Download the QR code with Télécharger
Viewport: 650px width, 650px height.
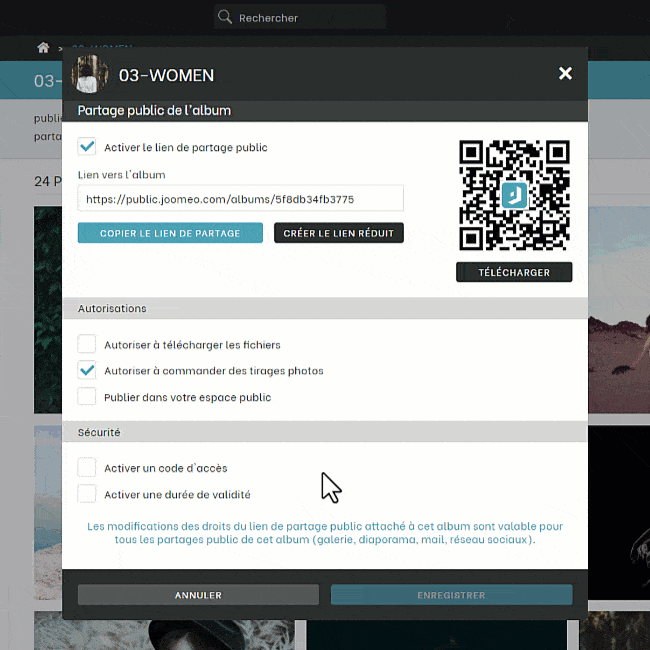pyautogui.click(x=514, y=272)
